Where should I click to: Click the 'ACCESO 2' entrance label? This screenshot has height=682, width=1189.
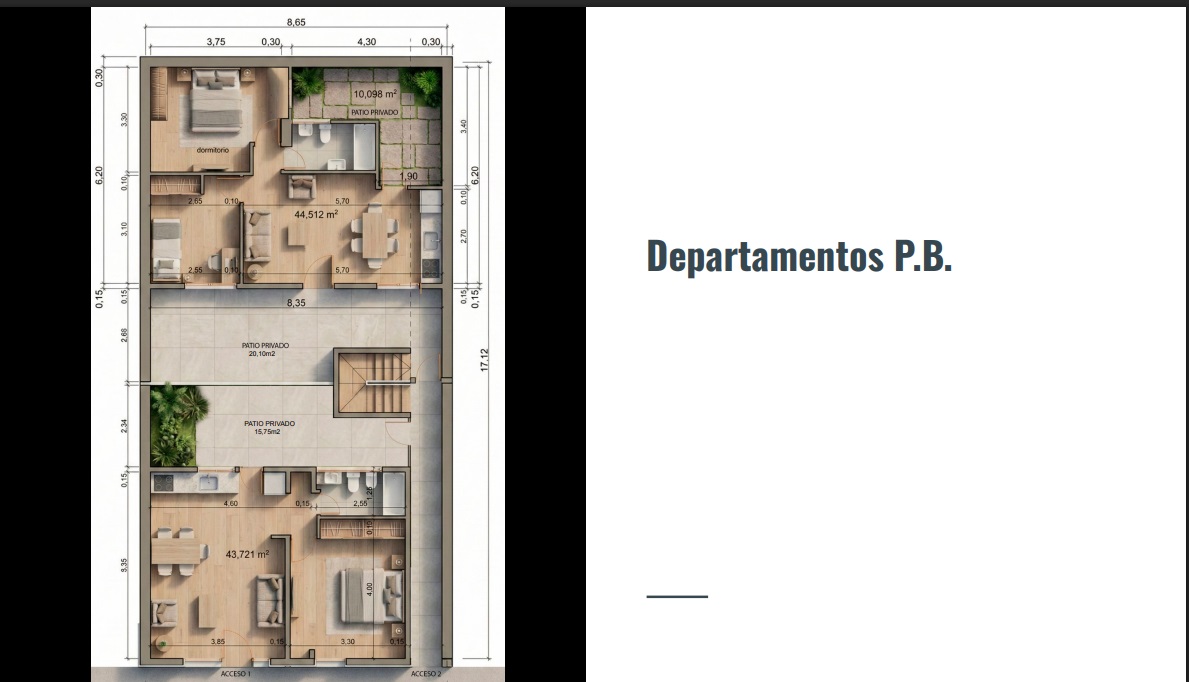[426, 674]
